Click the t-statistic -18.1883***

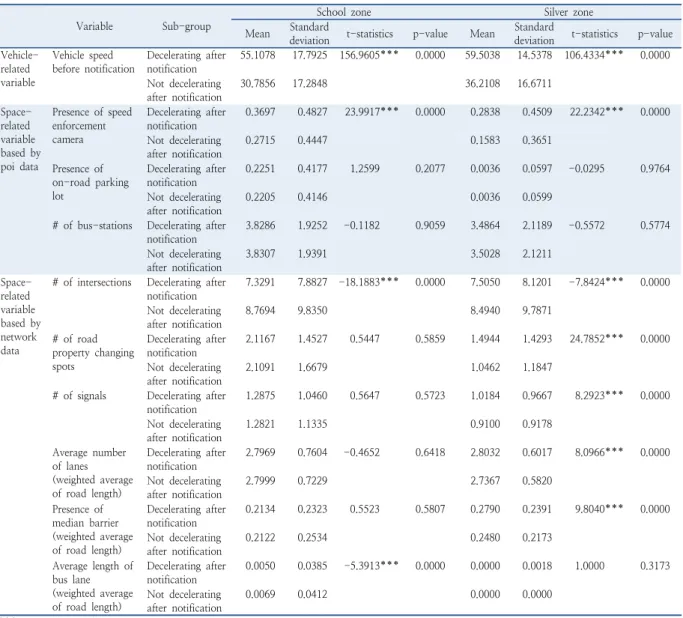pos(369,282)
